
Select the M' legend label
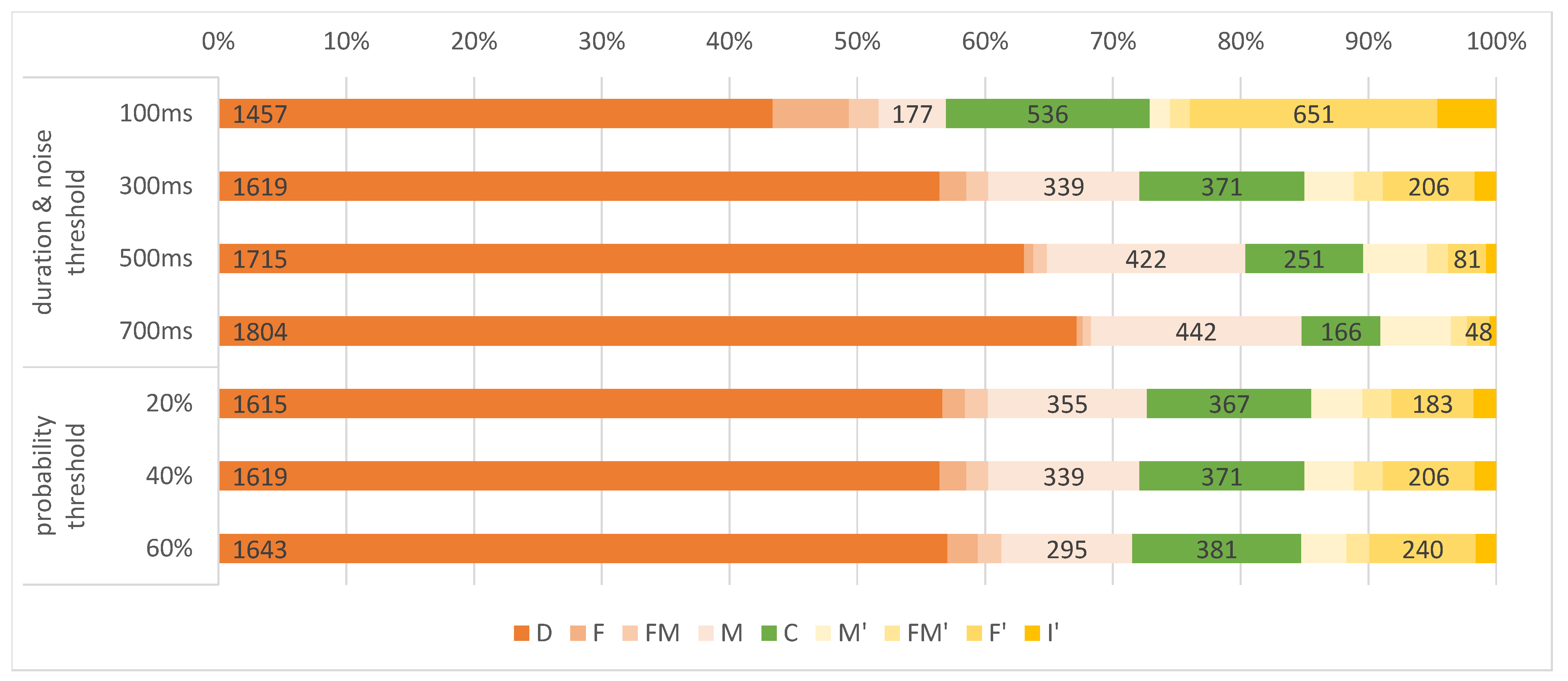(x=852, y=633)
